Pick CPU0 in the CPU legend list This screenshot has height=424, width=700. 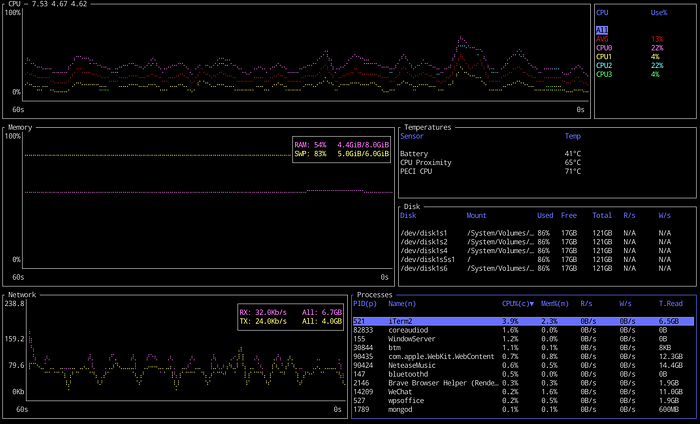click(x=629, y=48)
